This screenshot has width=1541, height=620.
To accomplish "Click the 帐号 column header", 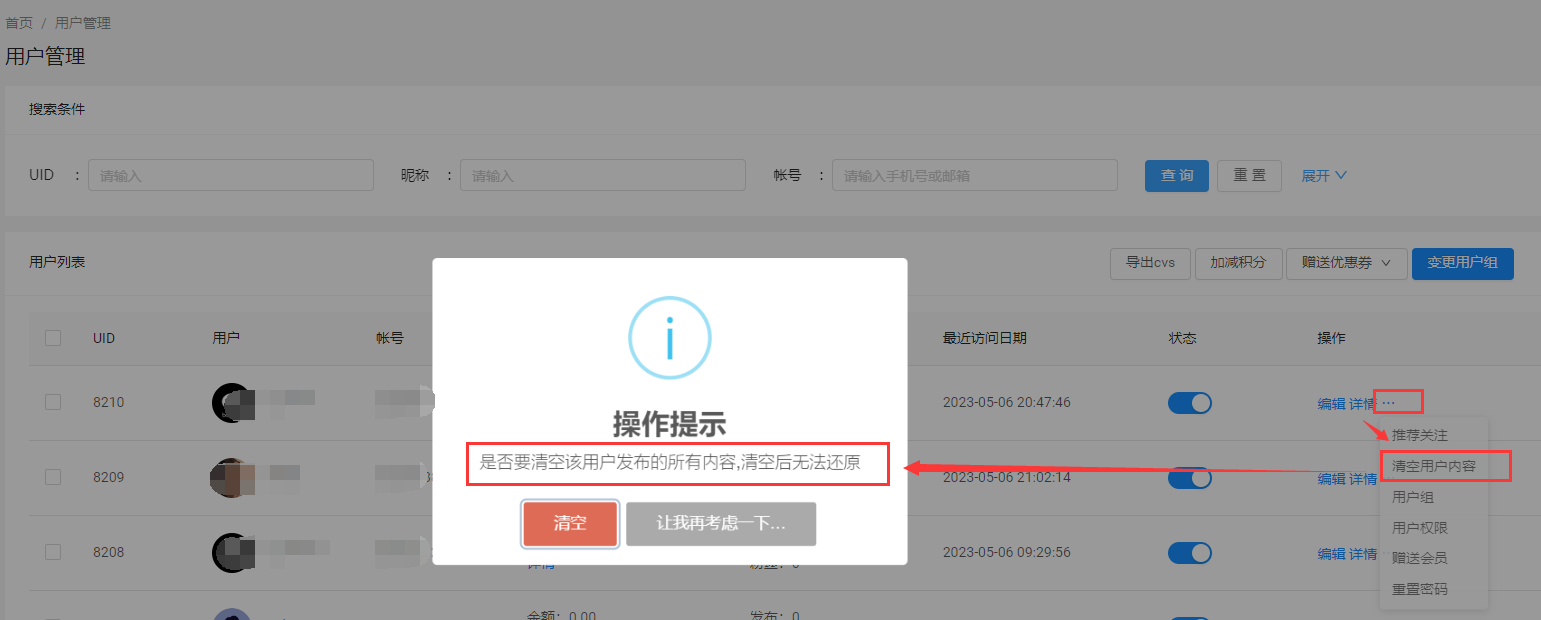I will 389,338.
